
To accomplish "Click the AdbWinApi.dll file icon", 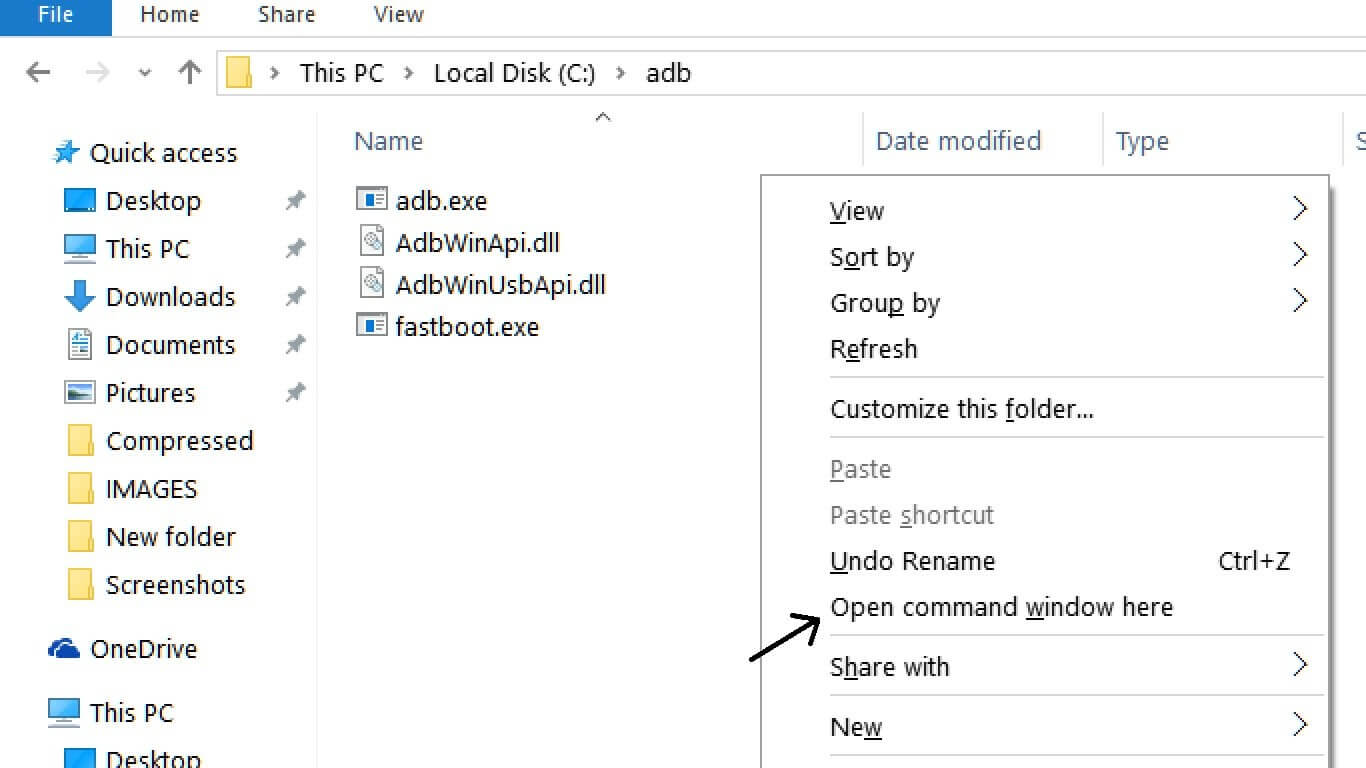I will click(371, 242).
